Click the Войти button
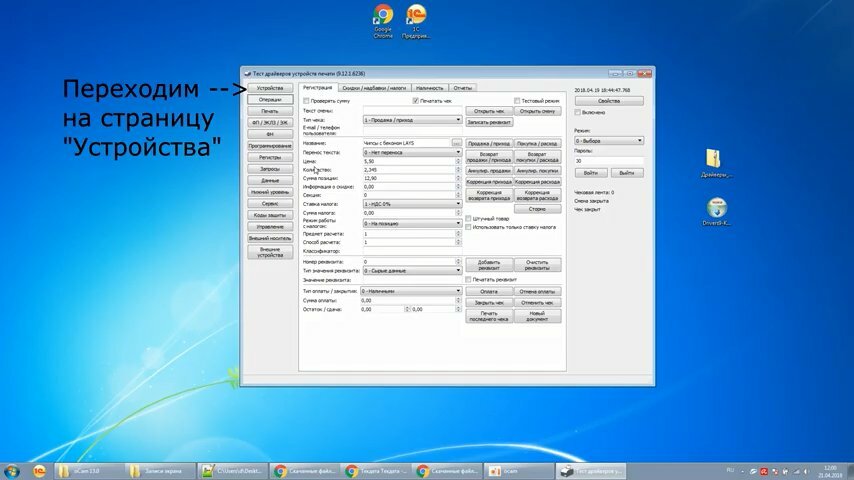Image resolution: width=854 pixels, height=480 pixels. (591, 173)
